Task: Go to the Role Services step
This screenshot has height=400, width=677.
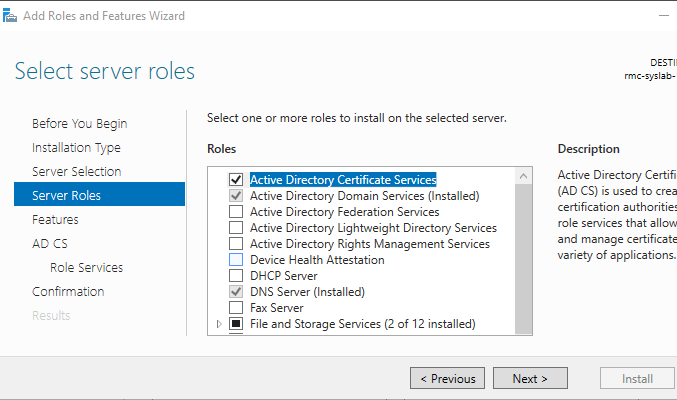Action: click(x=86, y=267)
